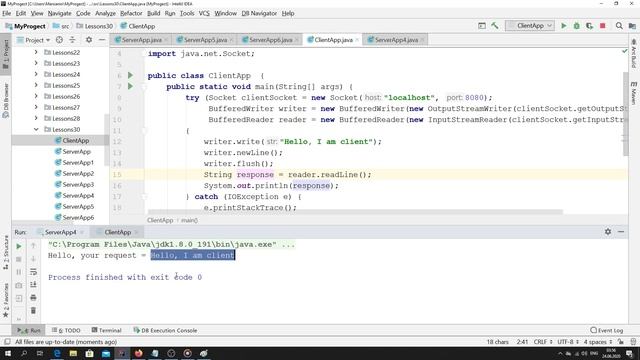Run ClientApp with the green toolbar play button
Screen dimensions: 640x360
point(564,26)
